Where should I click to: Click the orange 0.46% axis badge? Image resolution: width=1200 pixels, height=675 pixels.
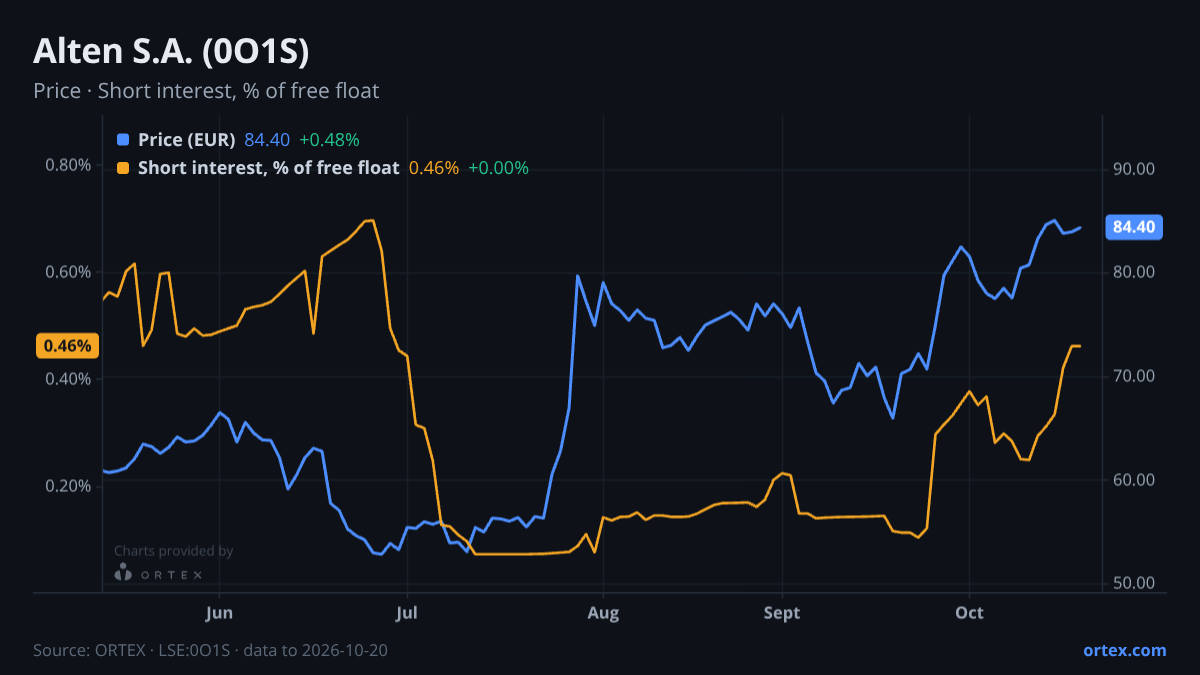pyautogui.click(x=68, y=346)
